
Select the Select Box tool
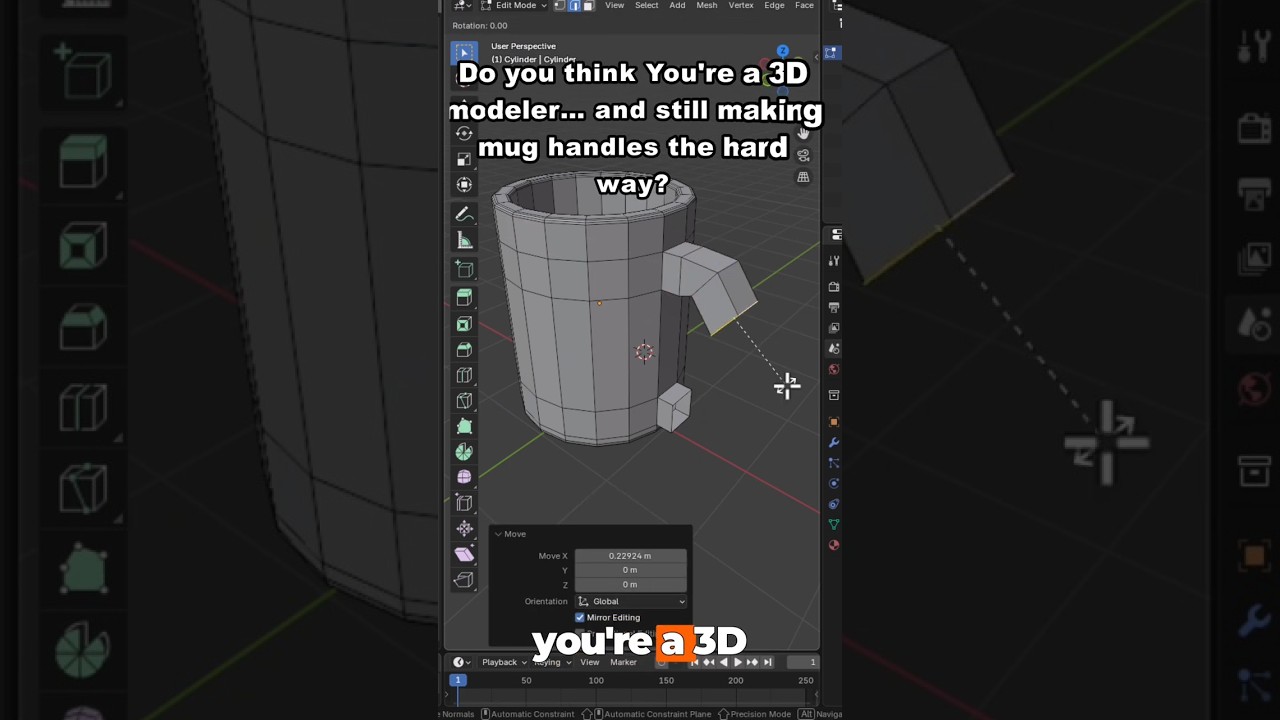click(x=463, y=52)
